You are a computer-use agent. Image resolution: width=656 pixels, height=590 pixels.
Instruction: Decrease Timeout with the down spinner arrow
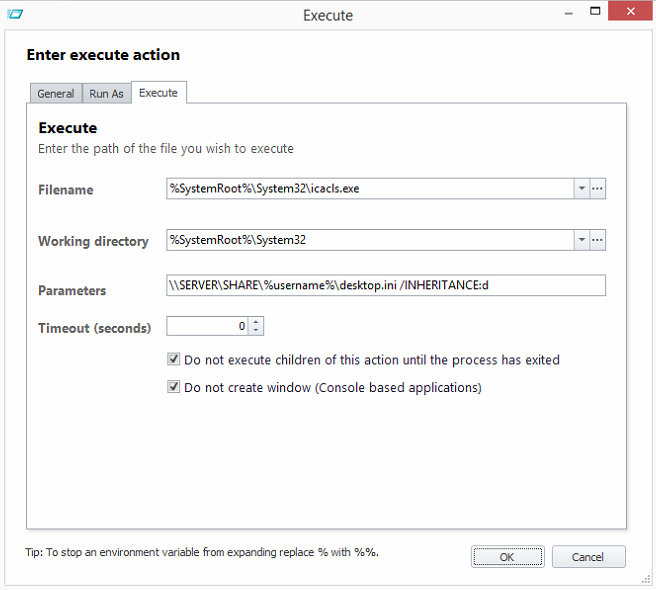256,330
